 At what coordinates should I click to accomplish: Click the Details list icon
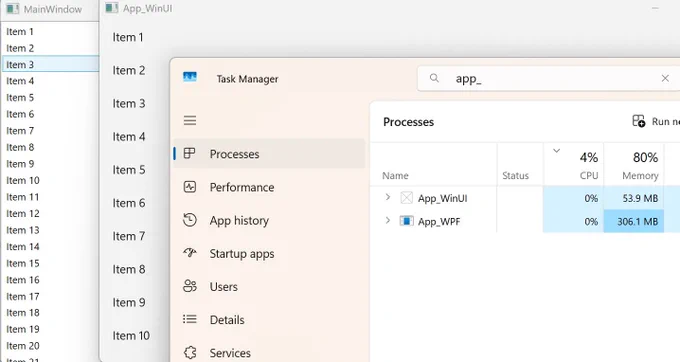pyautogui.click(x=190, y=319)
